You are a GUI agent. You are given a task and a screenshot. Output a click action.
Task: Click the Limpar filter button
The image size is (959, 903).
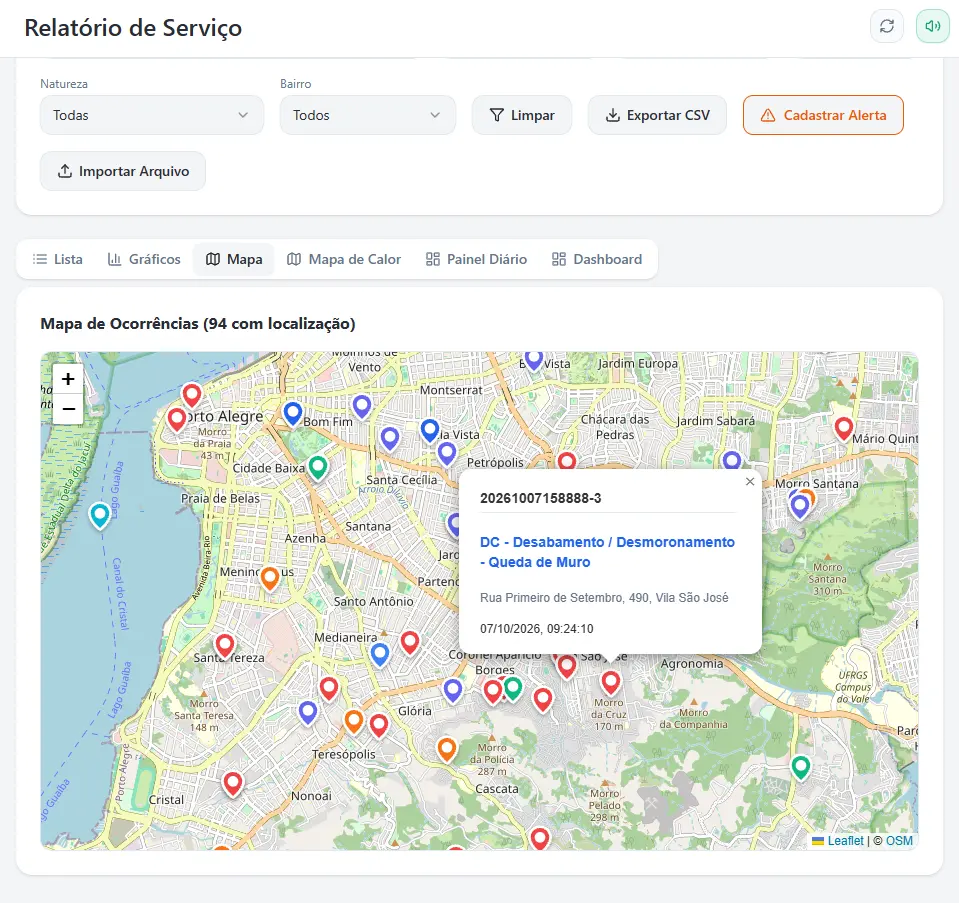(x=522, y=115)
